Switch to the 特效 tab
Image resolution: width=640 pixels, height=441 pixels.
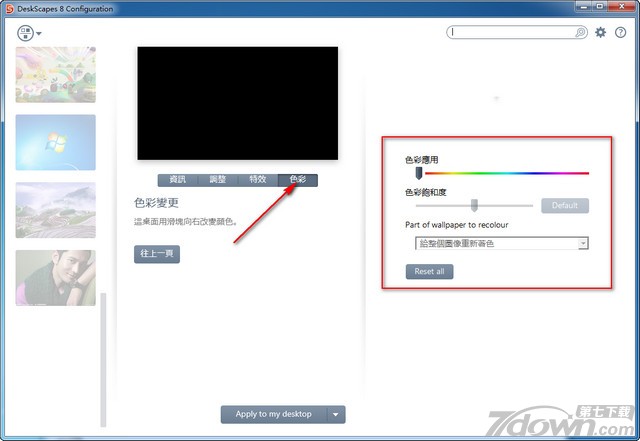point(258,180)
